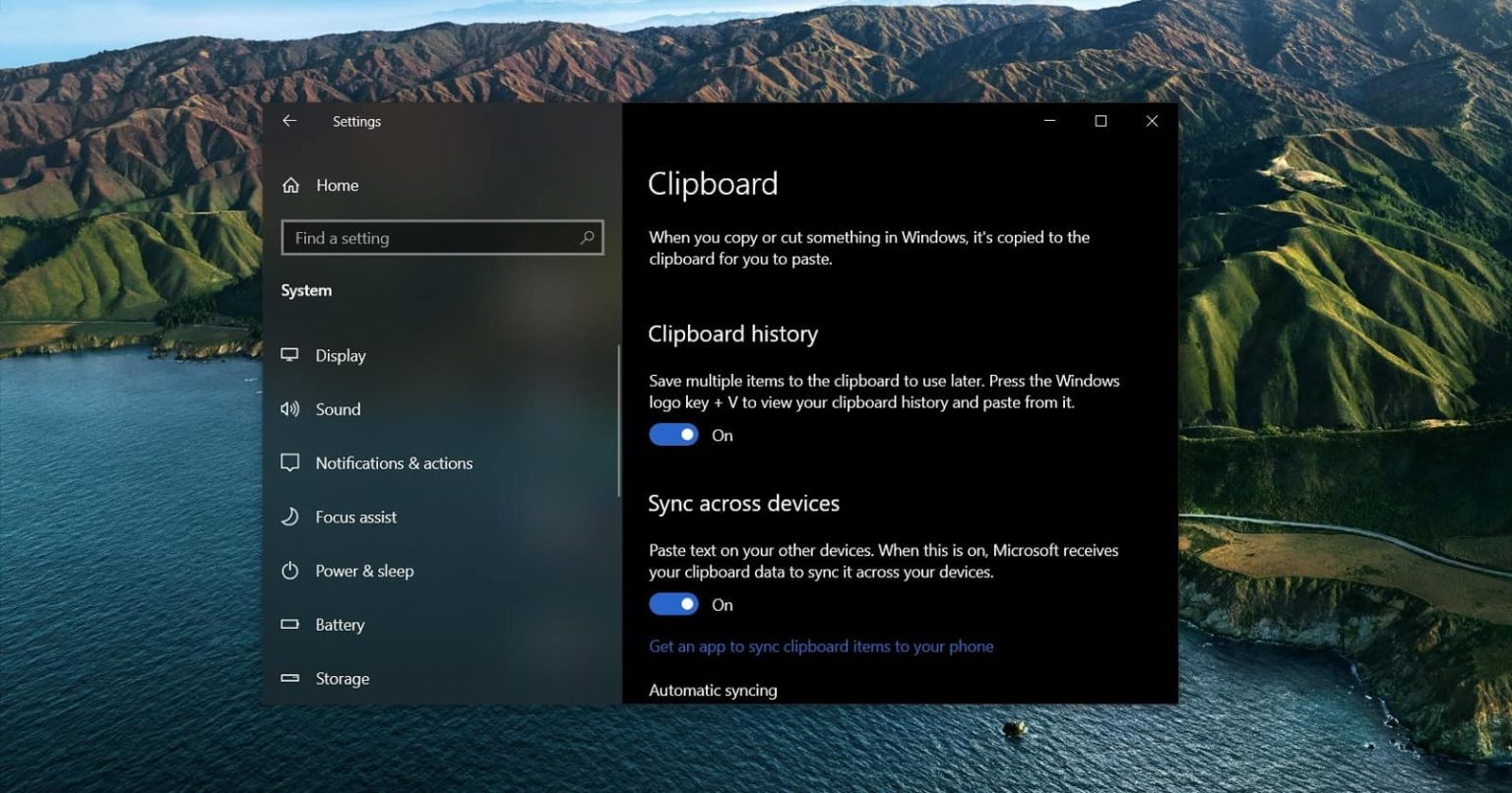Click the search magnifier icon
This screenshot has height=793, width=1512.
pyautogui.click(x=588, y=238)
